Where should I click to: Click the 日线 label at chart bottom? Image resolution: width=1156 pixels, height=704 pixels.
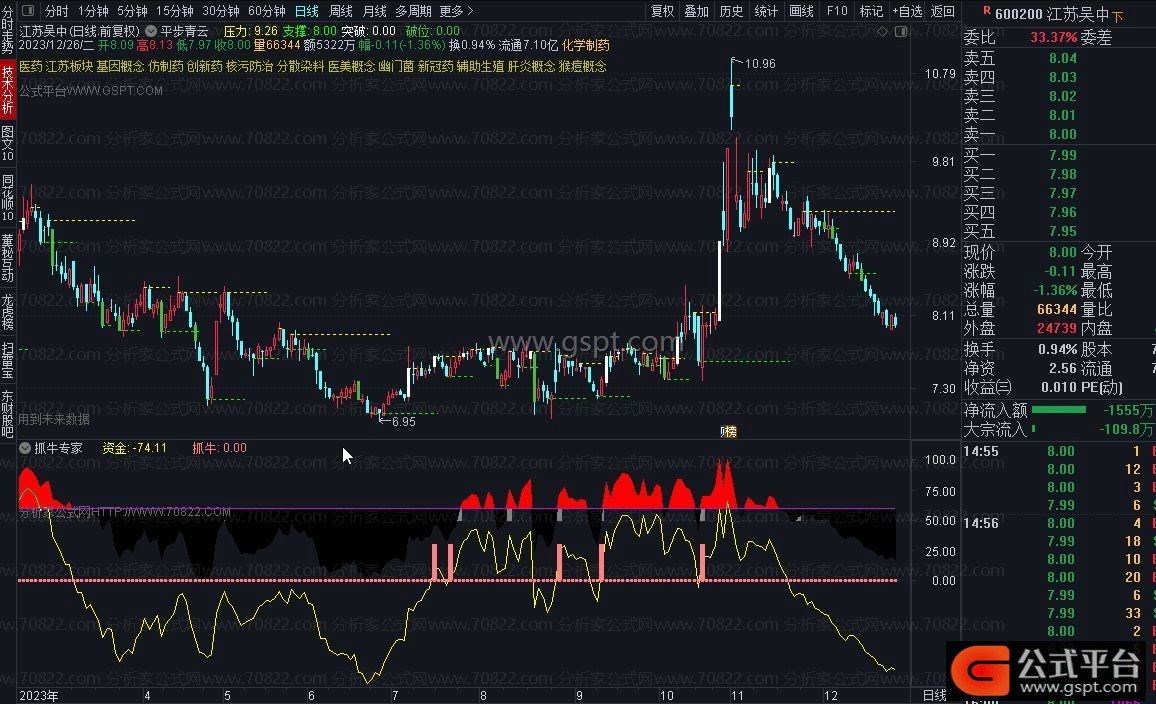(934, 695)
